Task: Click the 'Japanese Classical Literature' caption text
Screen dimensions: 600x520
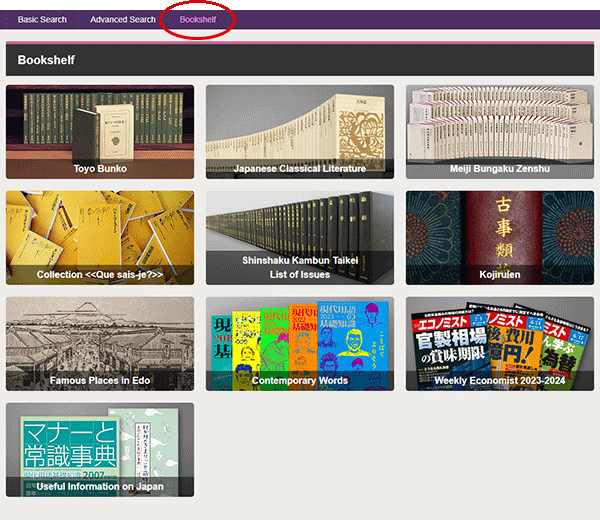Action: tap(300, 169)
